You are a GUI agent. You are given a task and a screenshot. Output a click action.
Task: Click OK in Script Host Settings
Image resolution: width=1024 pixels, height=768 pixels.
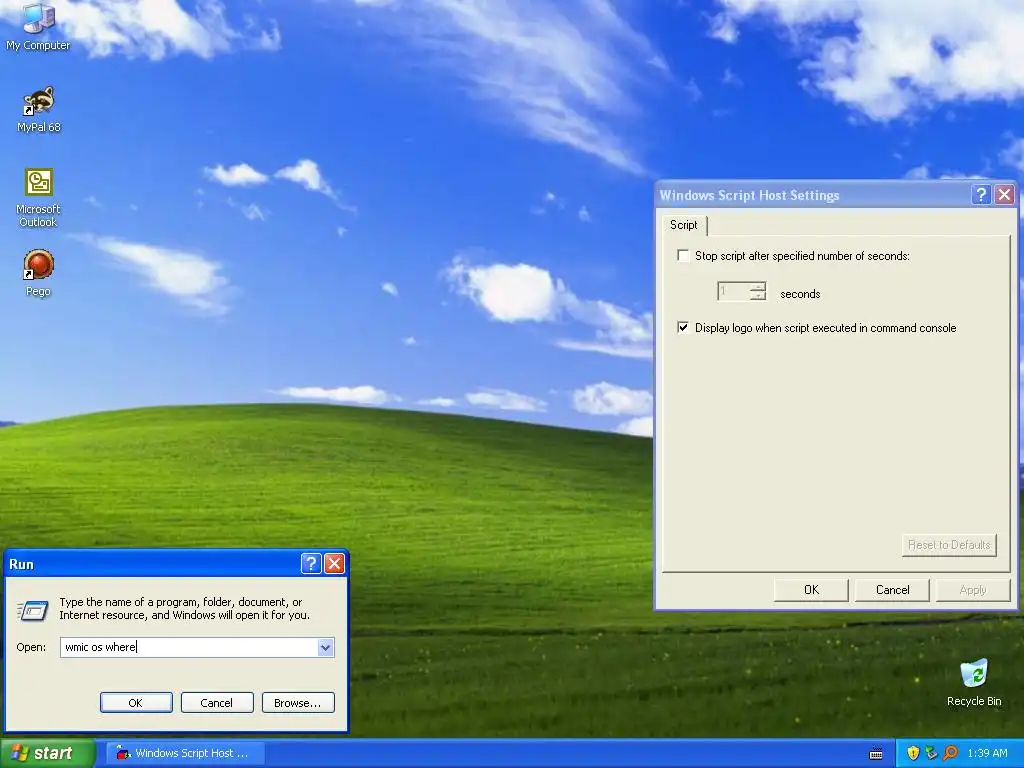(811, 590)
